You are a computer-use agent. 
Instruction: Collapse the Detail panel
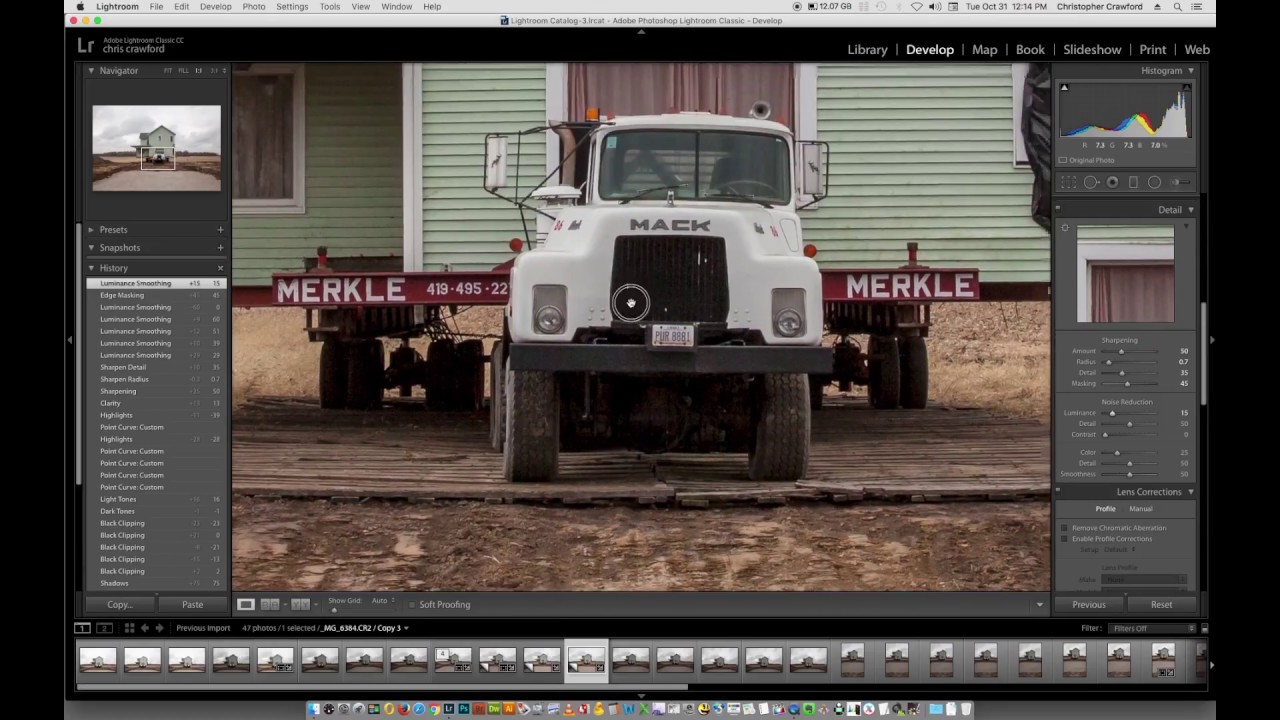1190,210
